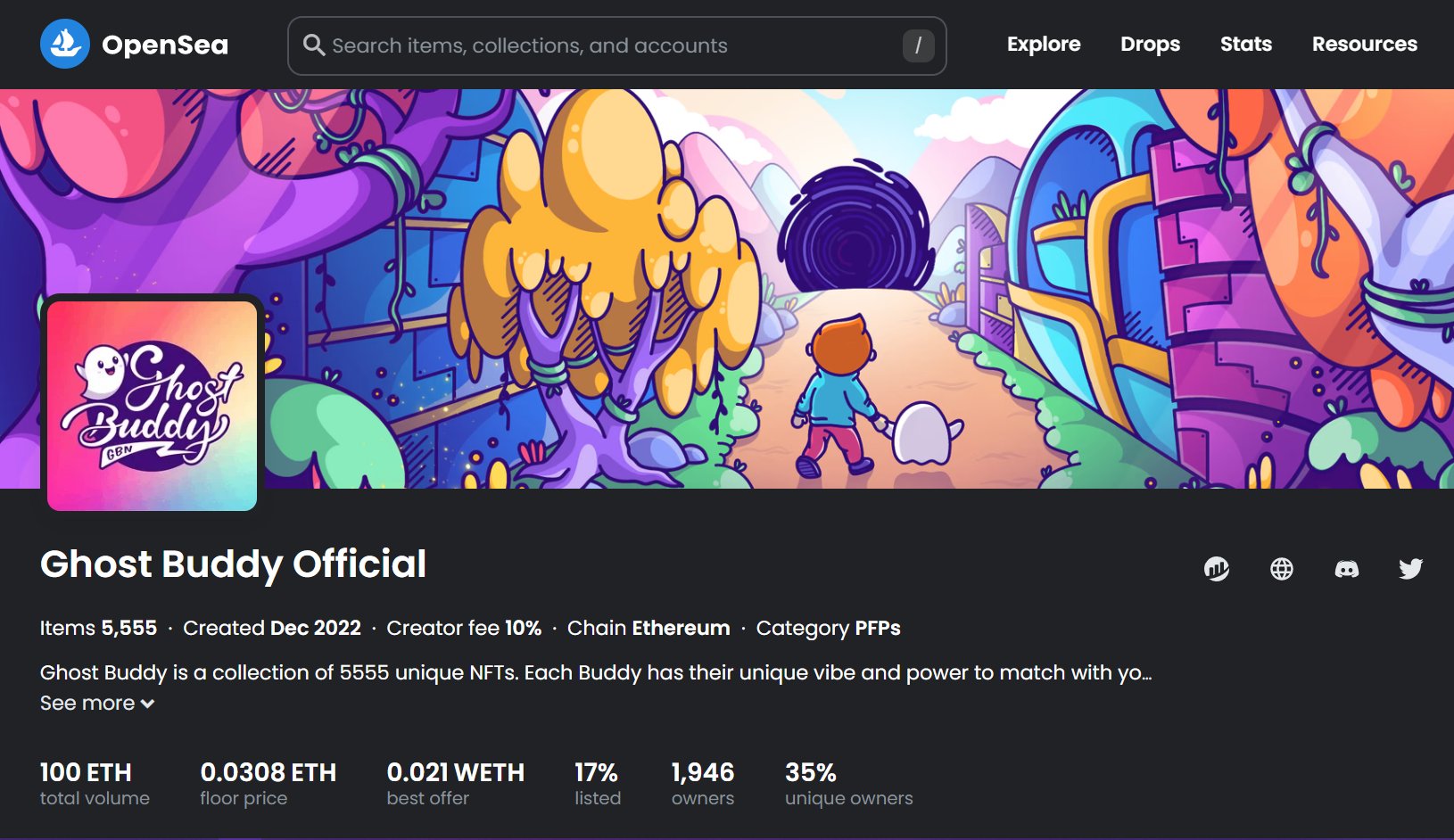Click the 100 ETH total volume stat

(x=95, y=784)
